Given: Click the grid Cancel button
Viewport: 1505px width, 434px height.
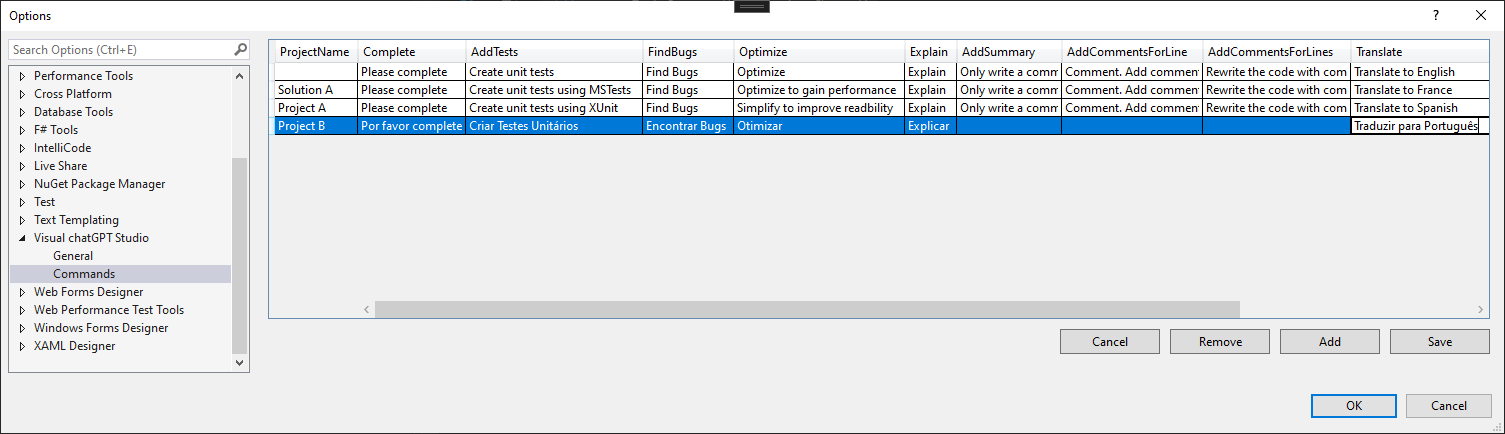Looking at the screenshot, I should pyautogui.click(x=1110, y=342).
